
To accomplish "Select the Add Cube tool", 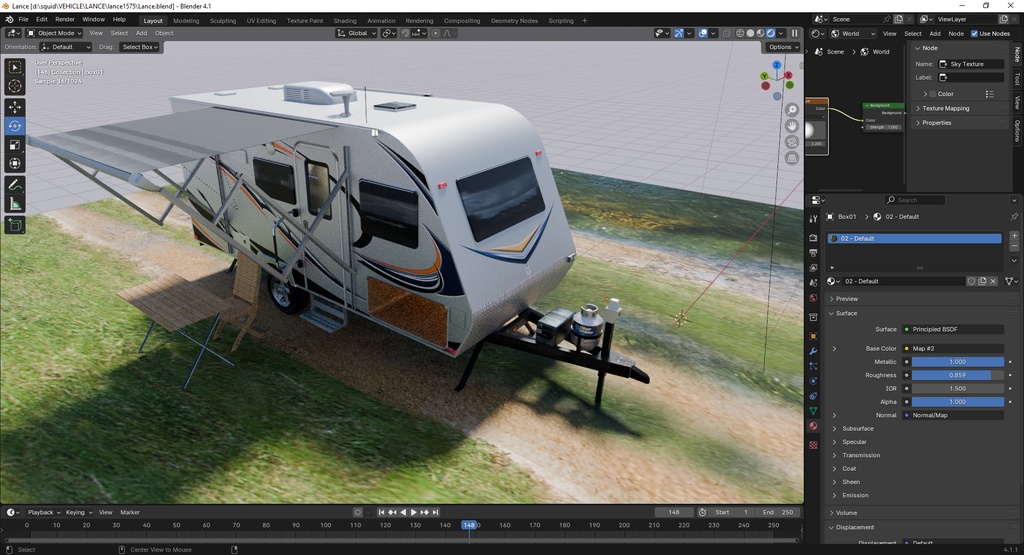I will coord(15,226).
